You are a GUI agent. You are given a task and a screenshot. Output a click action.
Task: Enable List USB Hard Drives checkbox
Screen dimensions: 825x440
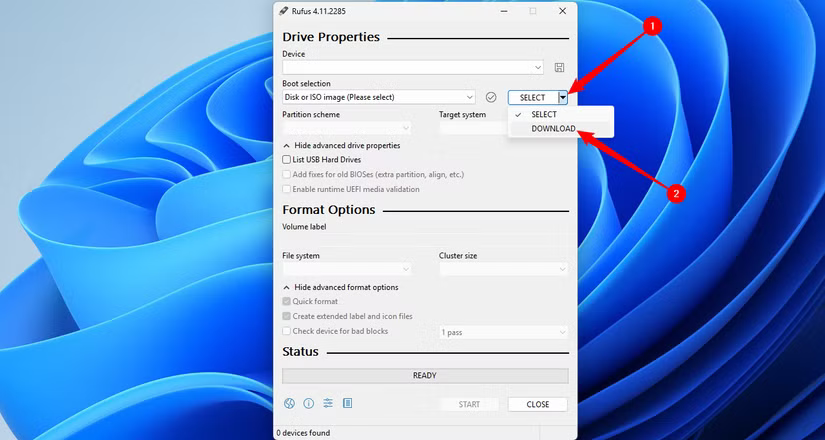pos(287,160)
